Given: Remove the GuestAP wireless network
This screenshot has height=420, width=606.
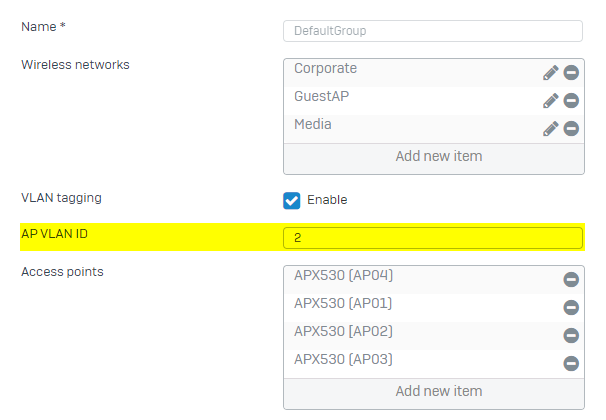Looking at the screenshot, I should click(x=572, y=101).
